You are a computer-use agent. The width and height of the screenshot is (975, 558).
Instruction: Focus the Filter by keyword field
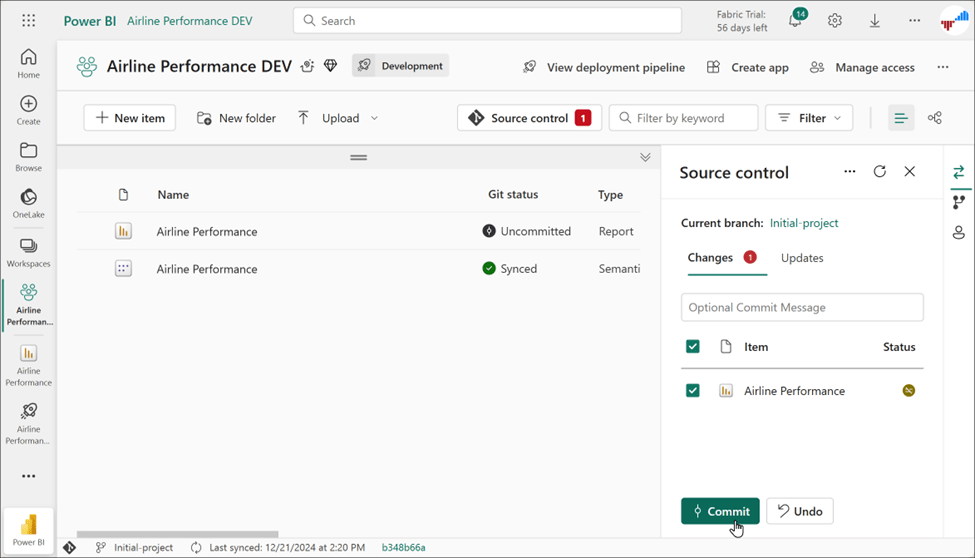683,118
